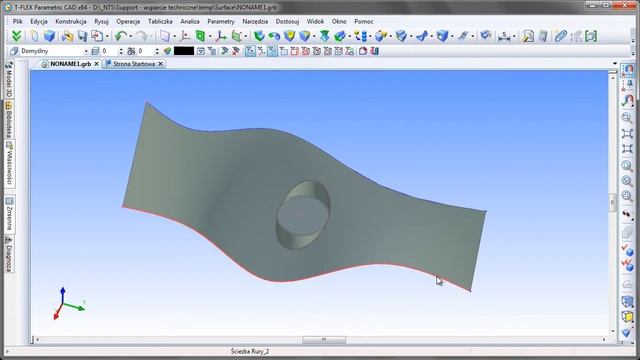Image resolution: width=640 pixels, height=360 pixels.
Task: Toggle the red box selector filter button
Action: point(294,51)
